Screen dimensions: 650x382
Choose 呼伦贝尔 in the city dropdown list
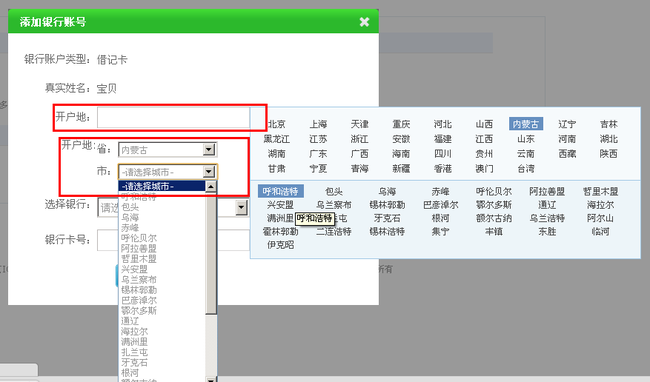point(139,238)
